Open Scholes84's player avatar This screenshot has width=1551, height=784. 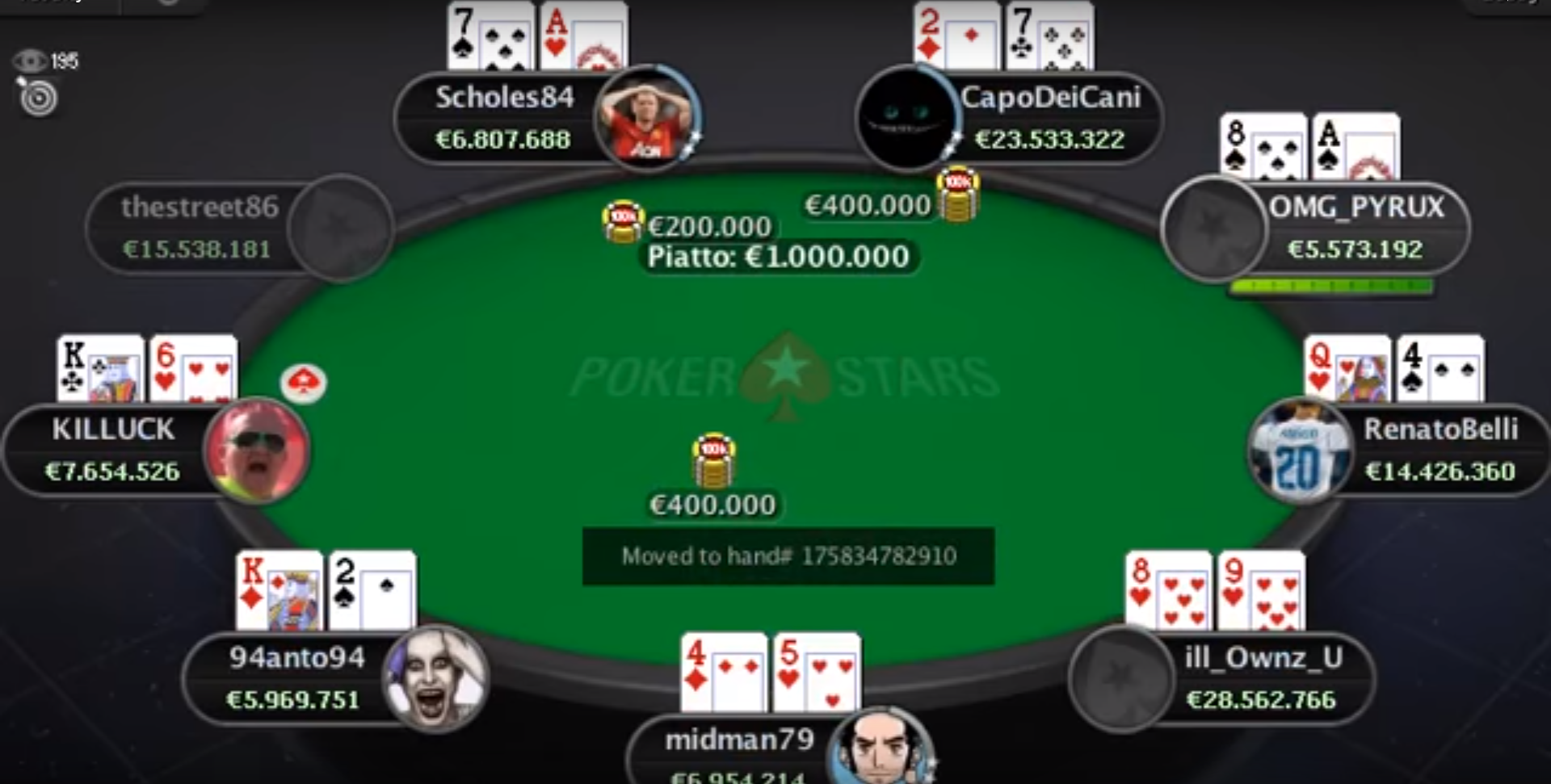coord(646,118)
